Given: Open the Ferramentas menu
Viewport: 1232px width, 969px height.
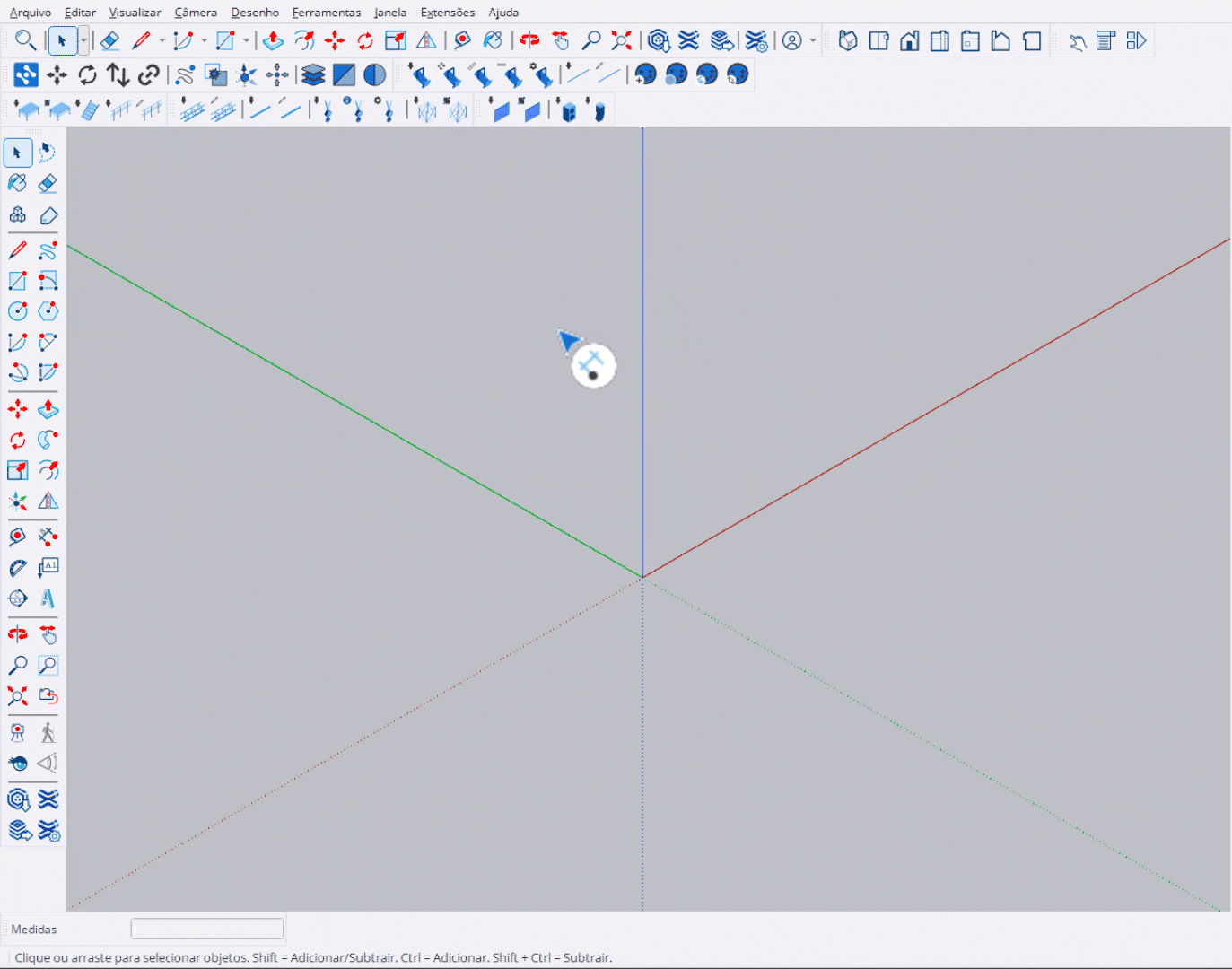Looking at the screenshot, I should [326, 13].
